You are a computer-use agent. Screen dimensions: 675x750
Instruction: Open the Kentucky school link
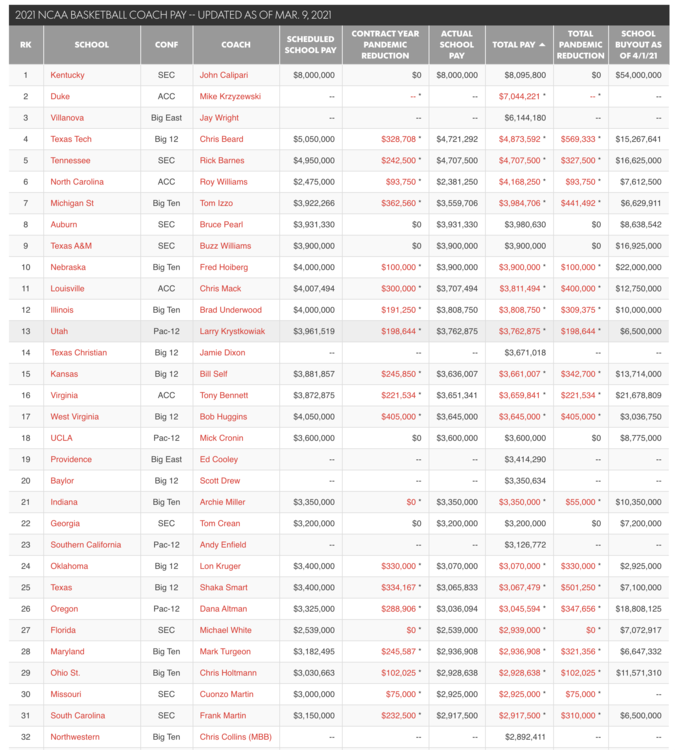pyautogui.click(x=68, y=75)
